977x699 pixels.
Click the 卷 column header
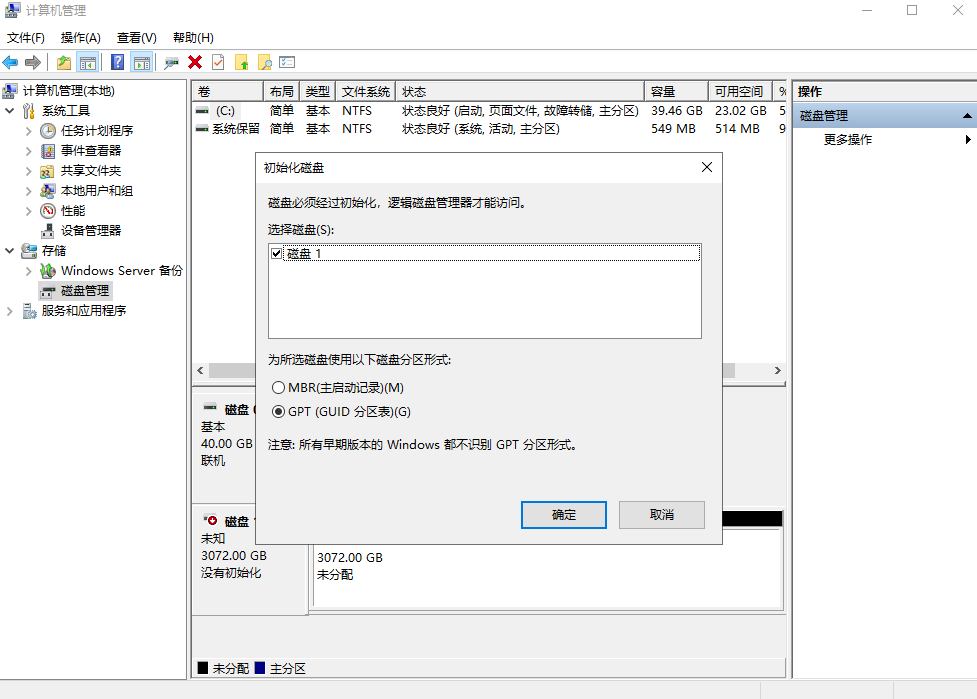(227, 92)
